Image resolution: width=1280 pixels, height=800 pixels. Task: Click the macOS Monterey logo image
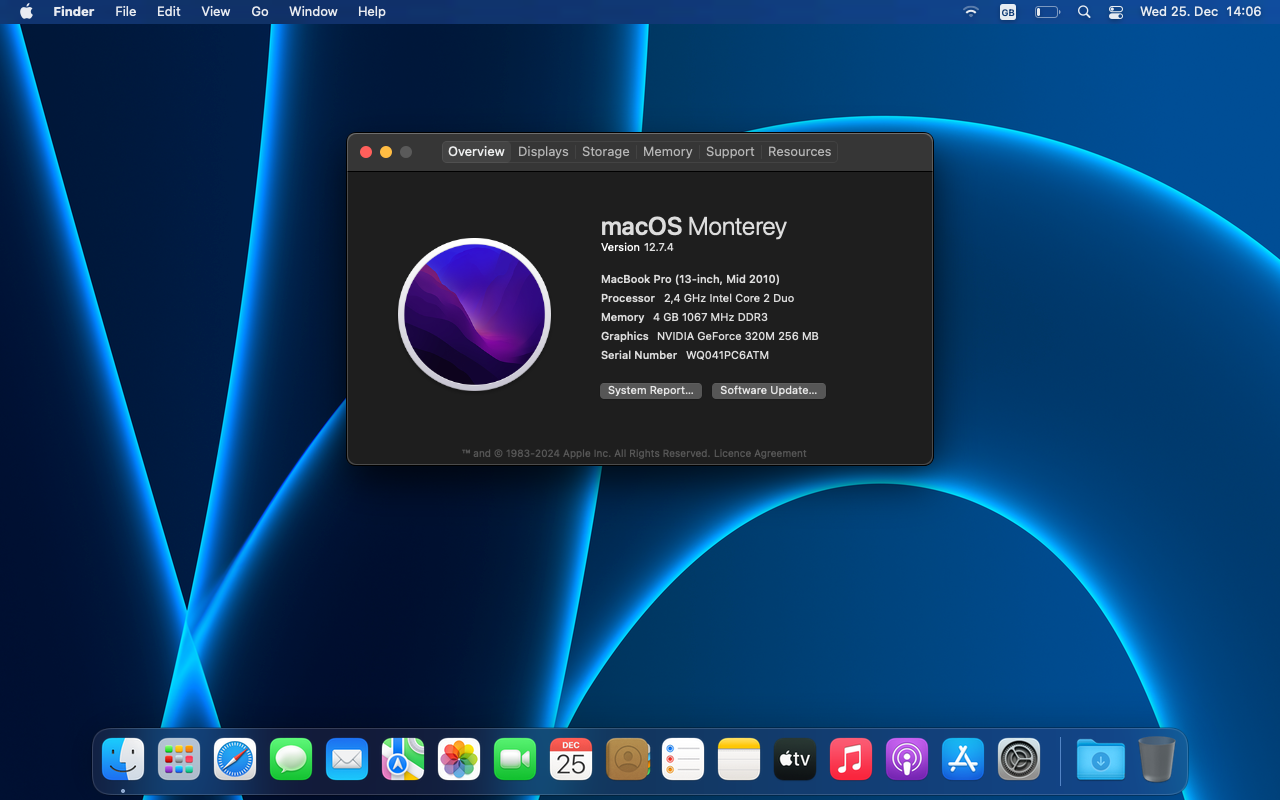click(x=474, y=314)
